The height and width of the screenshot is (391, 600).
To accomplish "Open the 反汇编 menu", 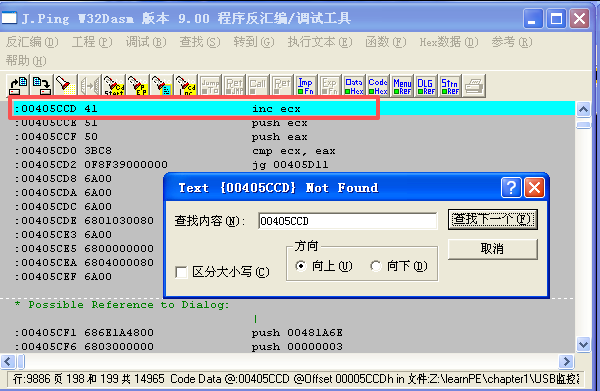I will point(32,42).
